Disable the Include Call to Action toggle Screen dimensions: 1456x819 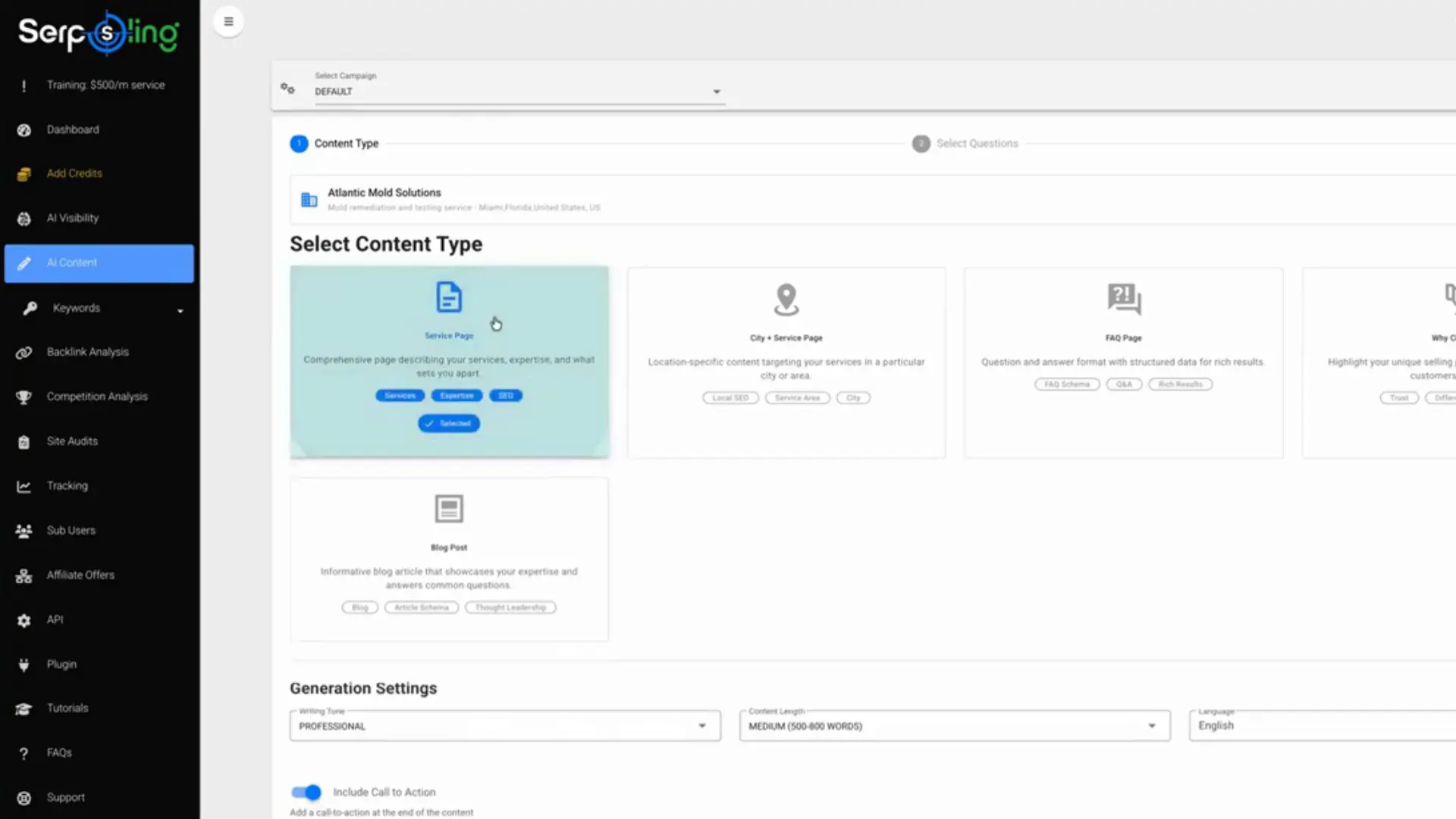pos(306,792)
